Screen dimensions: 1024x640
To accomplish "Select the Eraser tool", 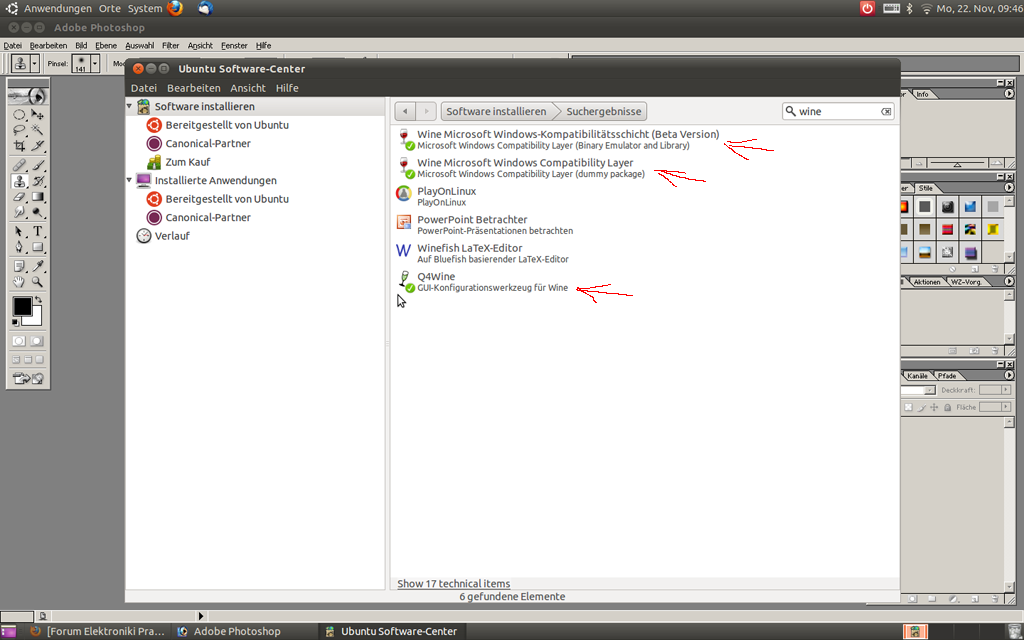I will coord(19,198).
